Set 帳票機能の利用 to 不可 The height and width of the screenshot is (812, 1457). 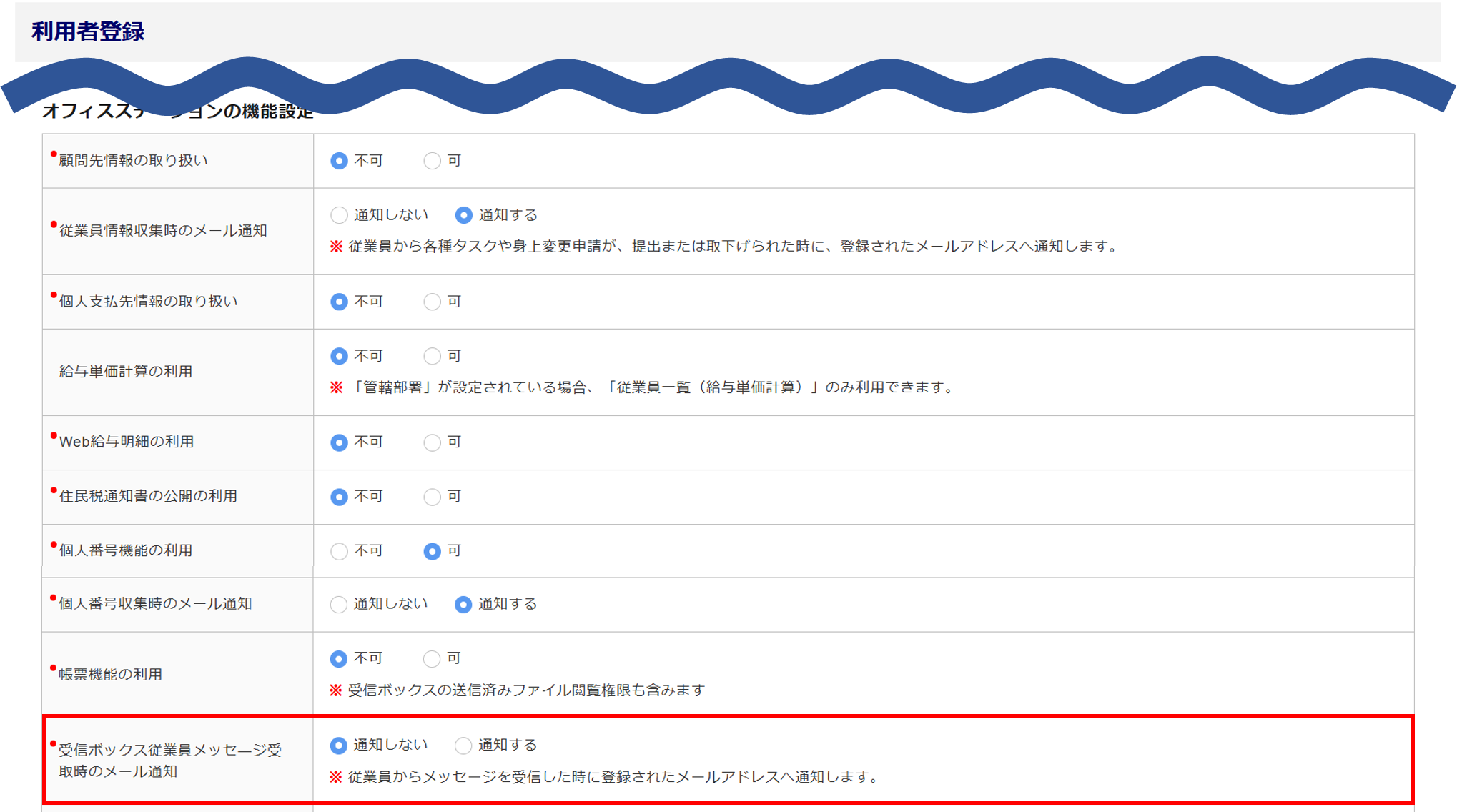click(338, 658)
